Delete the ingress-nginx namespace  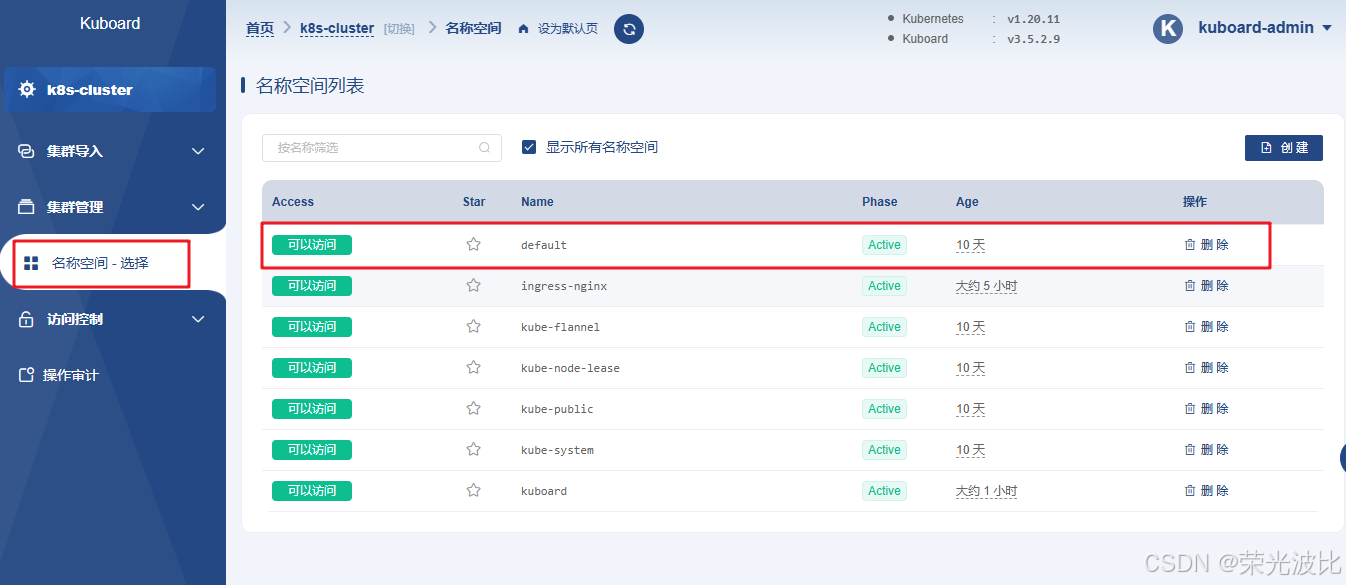tap(1207, 285)
